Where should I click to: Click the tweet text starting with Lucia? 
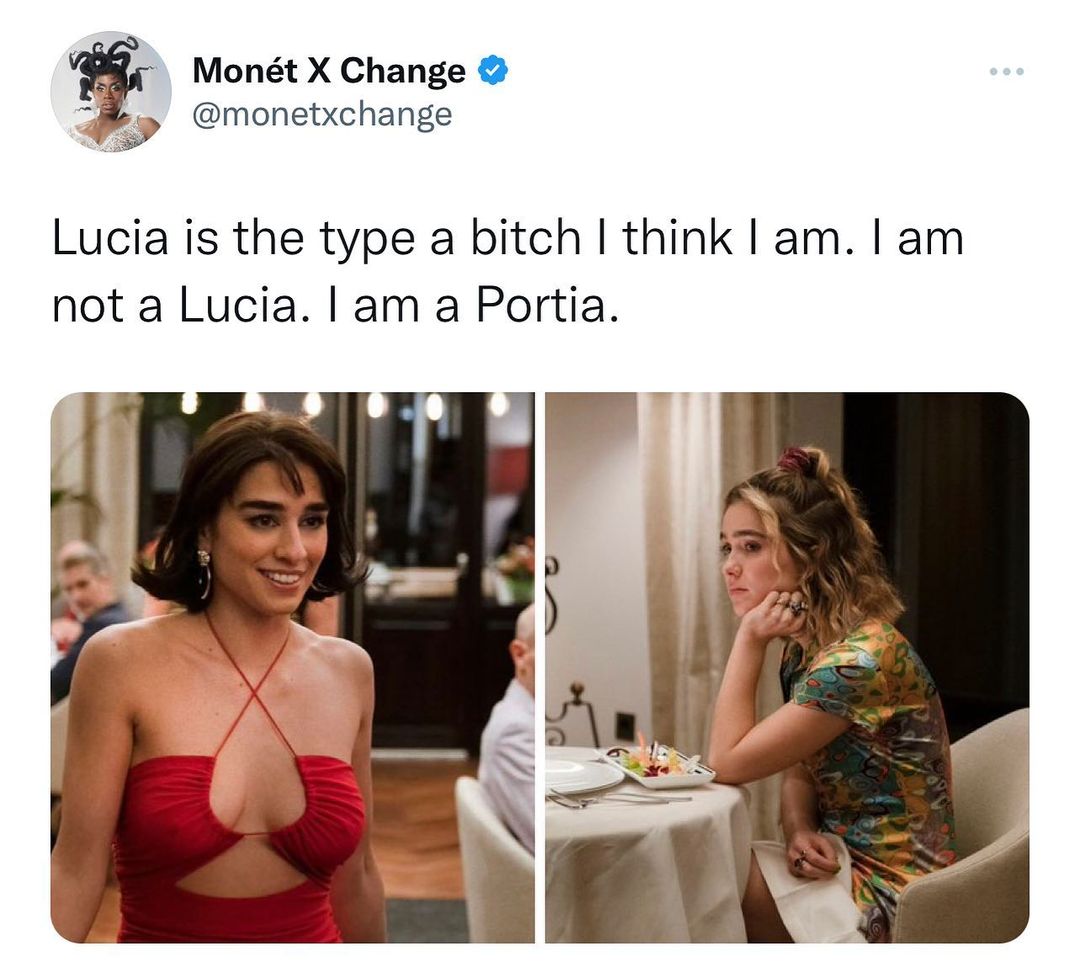[508, 271]
